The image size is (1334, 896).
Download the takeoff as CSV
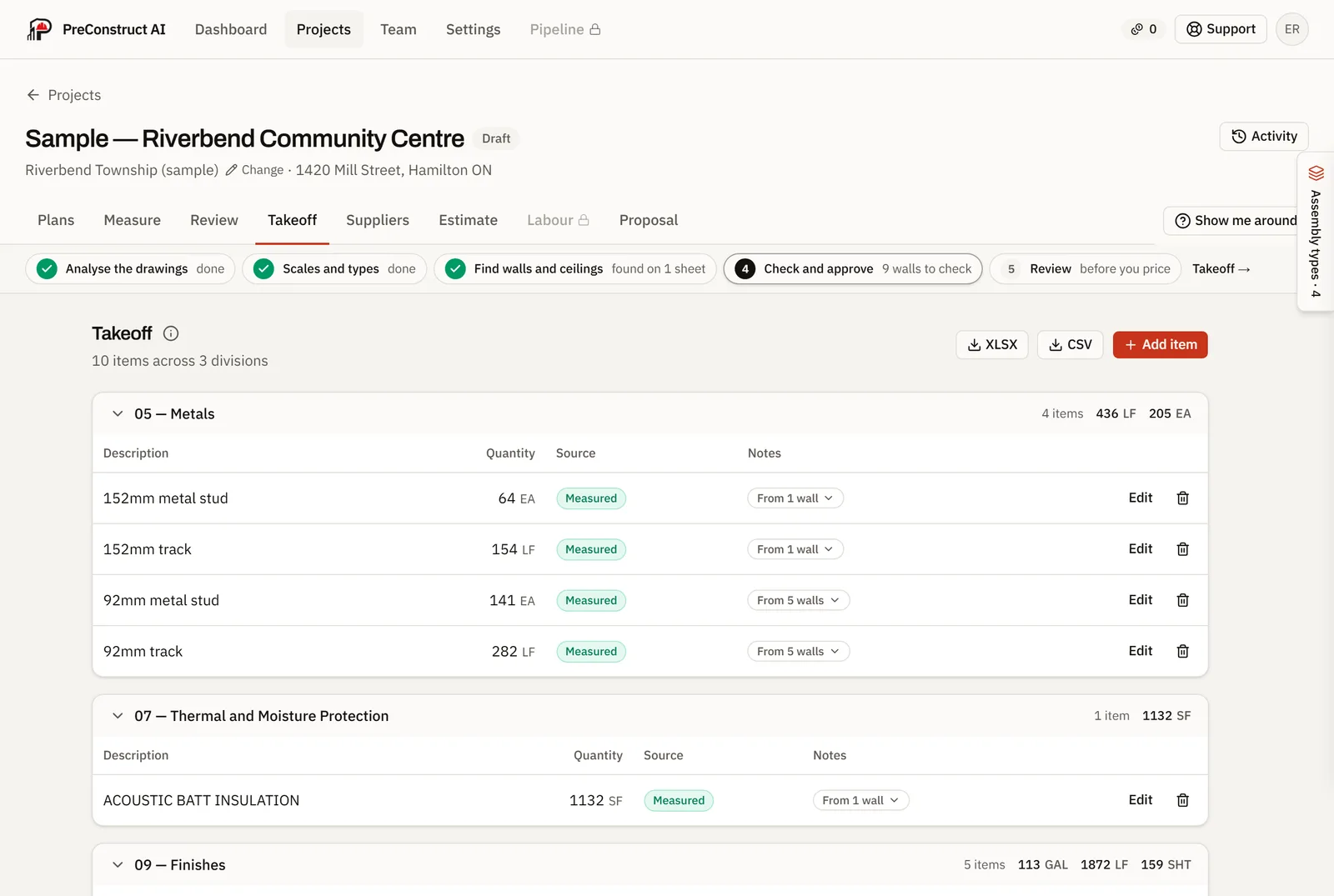[1071, 344]
